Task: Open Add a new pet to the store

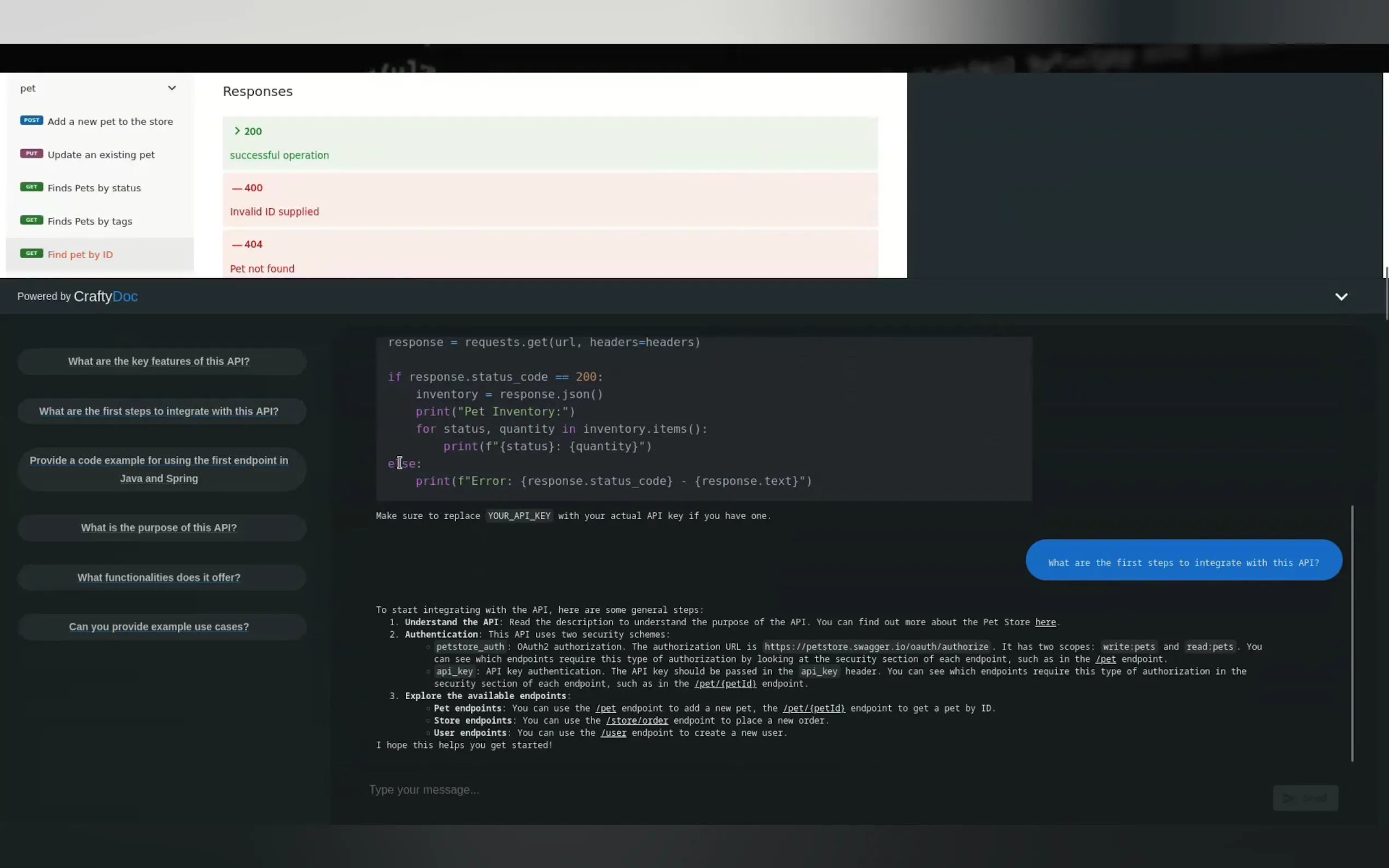Action: 110,122
